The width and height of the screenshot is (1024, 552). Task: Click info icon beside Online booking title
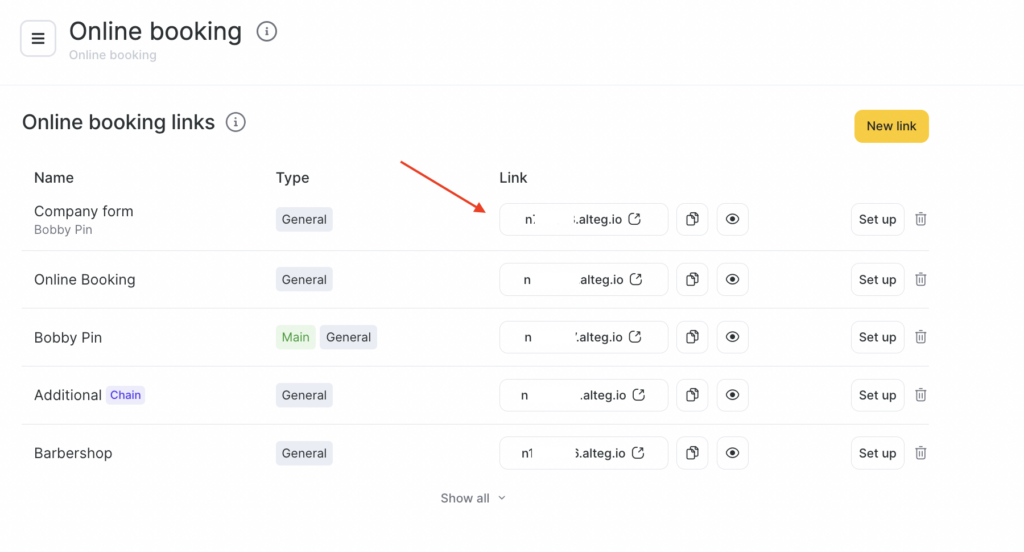tap(267, 32)
